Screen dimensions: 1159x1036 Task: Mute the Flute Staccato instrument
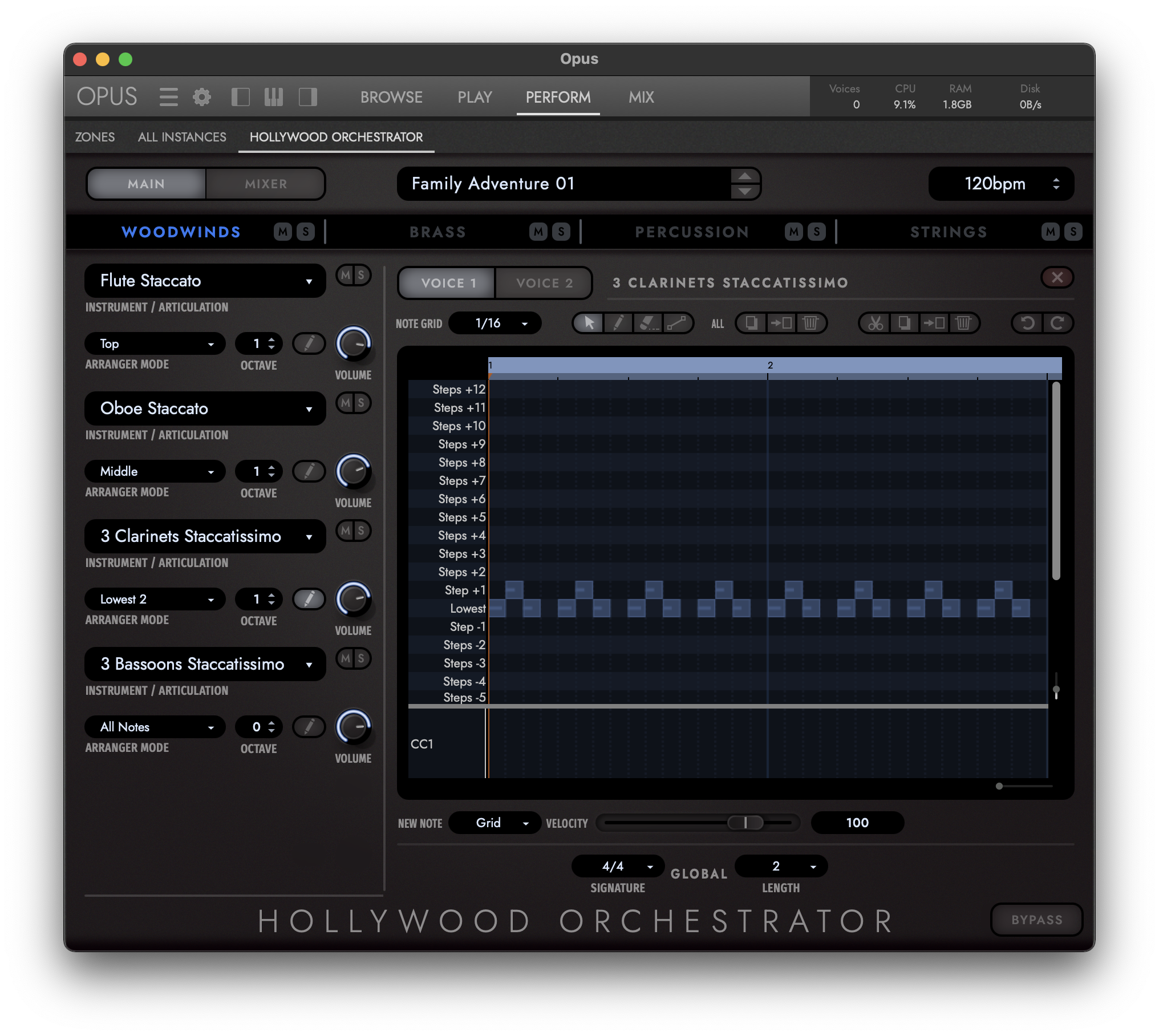point(346,276)
